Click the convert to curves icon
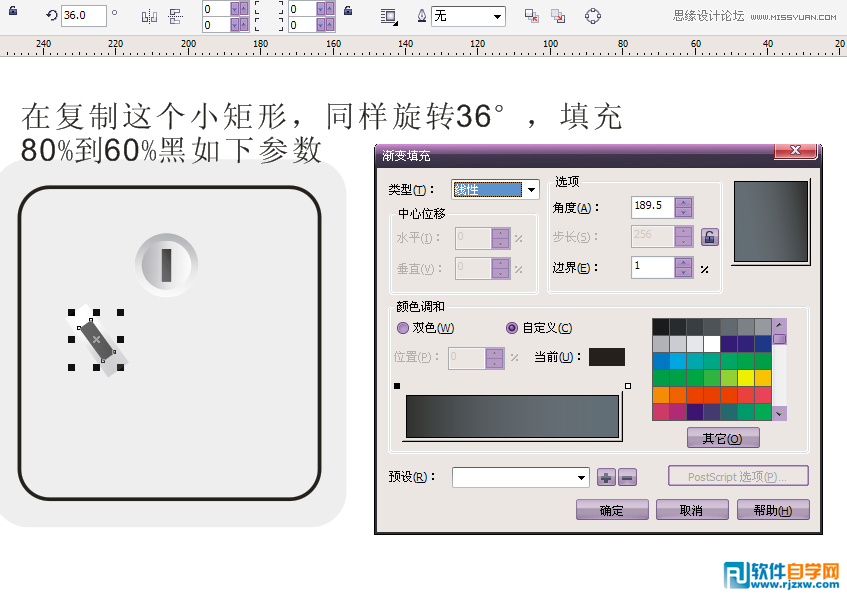 click(592, 16)
